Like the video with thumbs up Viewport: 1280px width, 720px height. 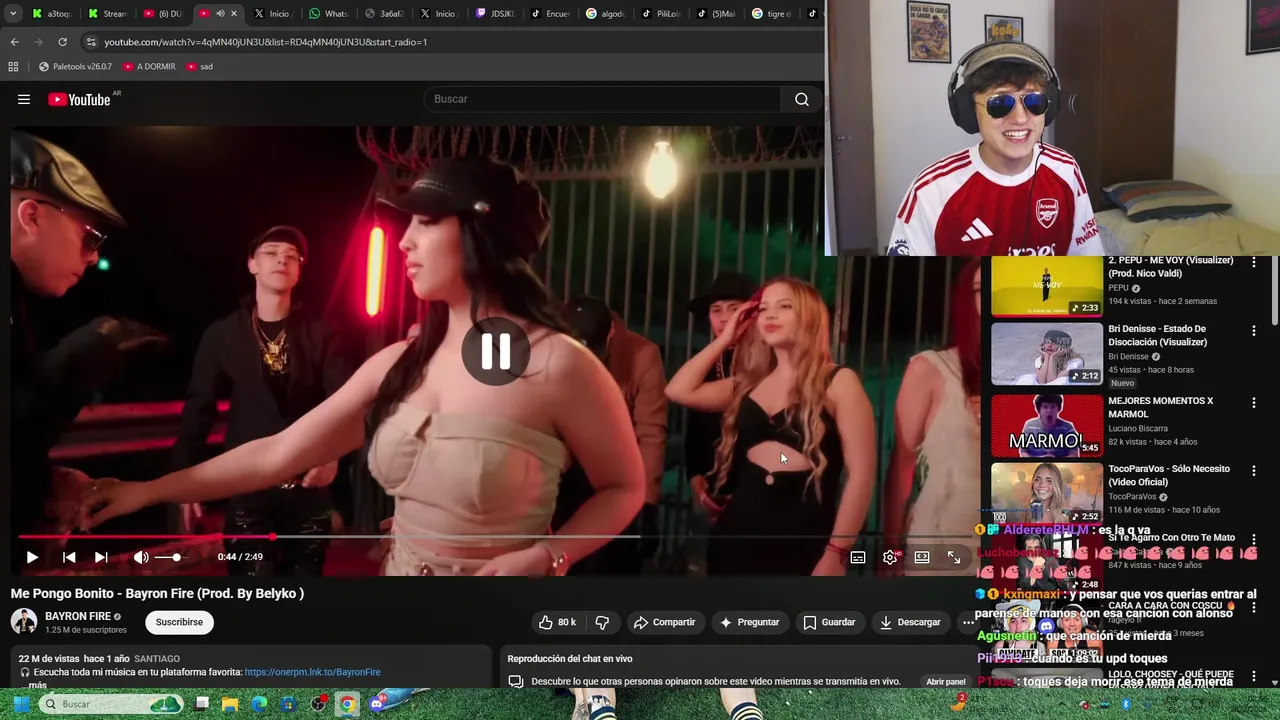[557, 622]
